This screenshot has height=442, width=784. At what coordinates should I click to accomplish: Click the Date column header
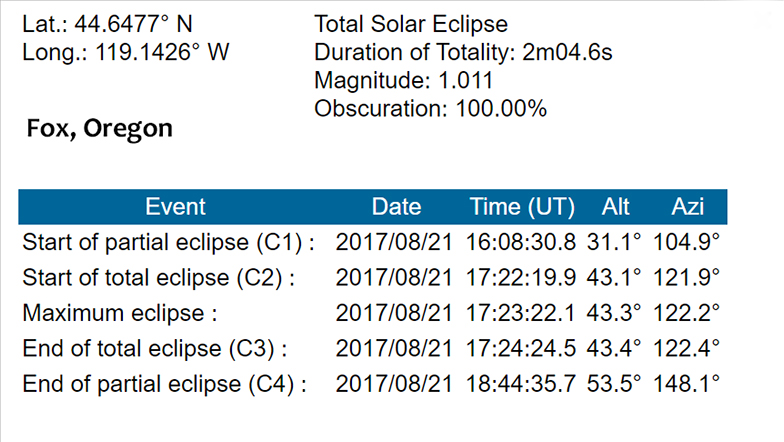(x=396, y=207)
